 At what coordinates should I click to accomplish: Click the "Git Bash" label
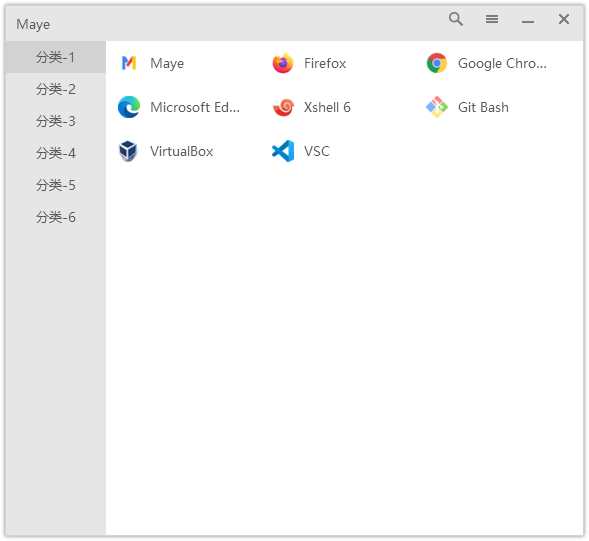tap(483, 107)
